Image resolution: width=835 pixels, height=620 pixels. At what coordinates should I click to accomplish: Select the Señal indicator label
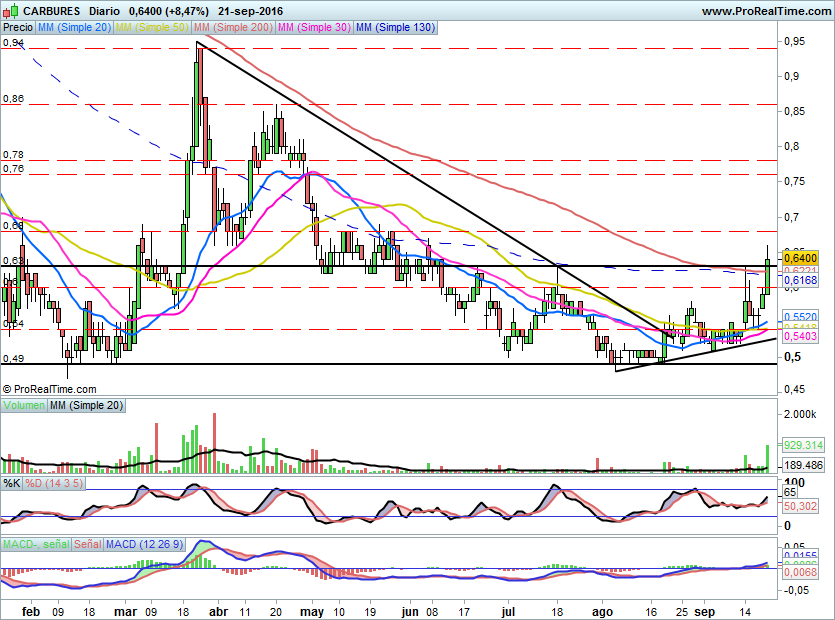coord(86,543)
